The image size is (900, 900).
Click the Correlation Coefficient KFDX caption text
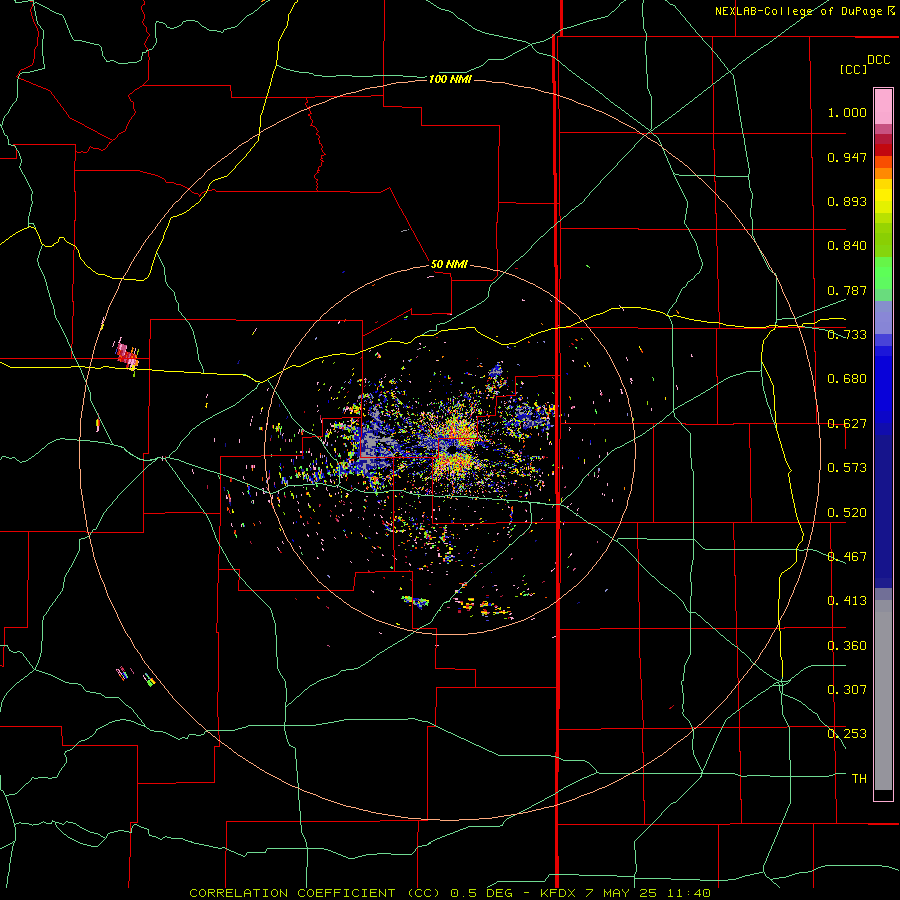click(x=450, y=893)
